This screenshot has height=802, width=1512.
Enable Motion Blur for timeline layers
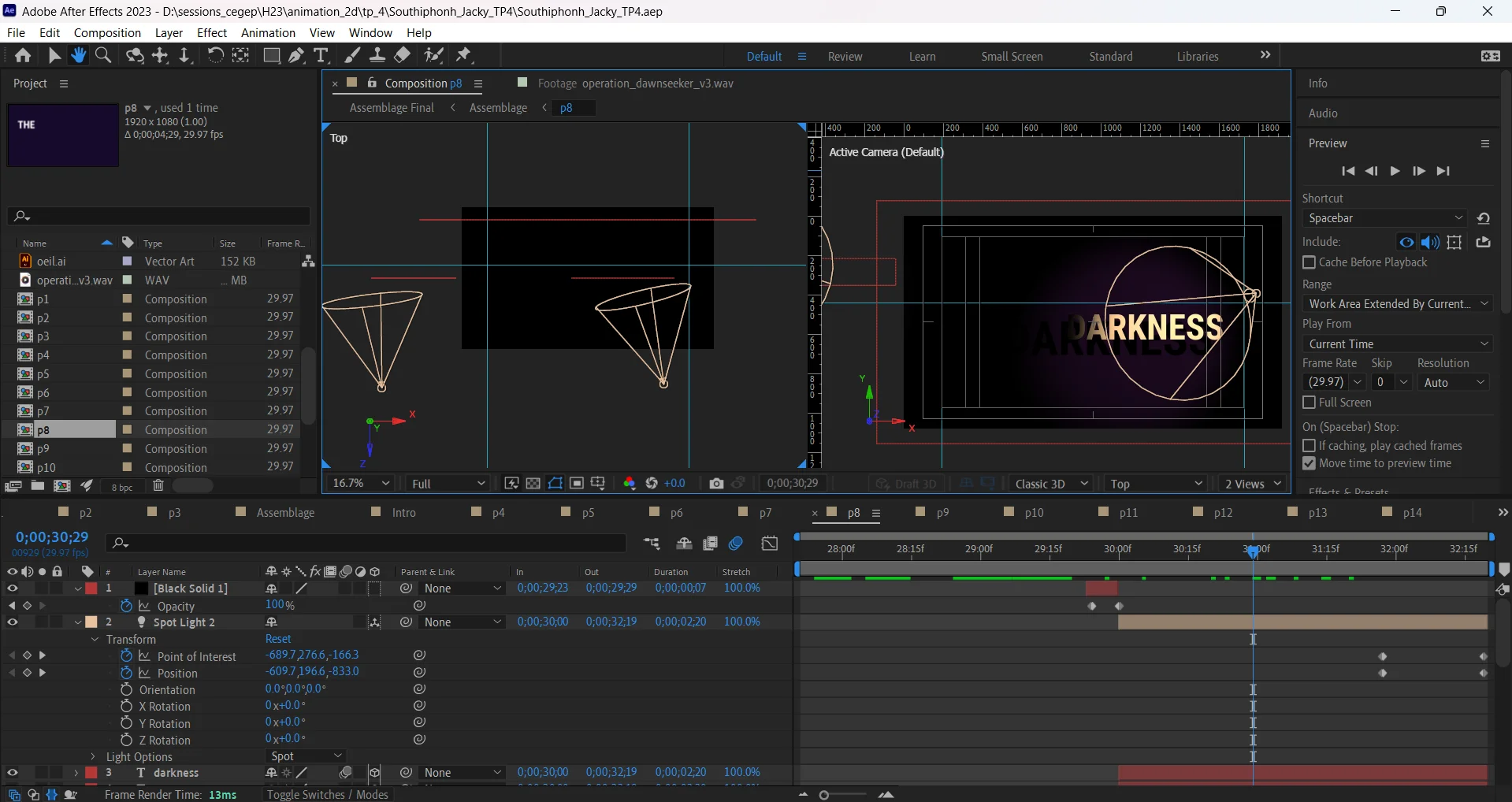[736, 544]
